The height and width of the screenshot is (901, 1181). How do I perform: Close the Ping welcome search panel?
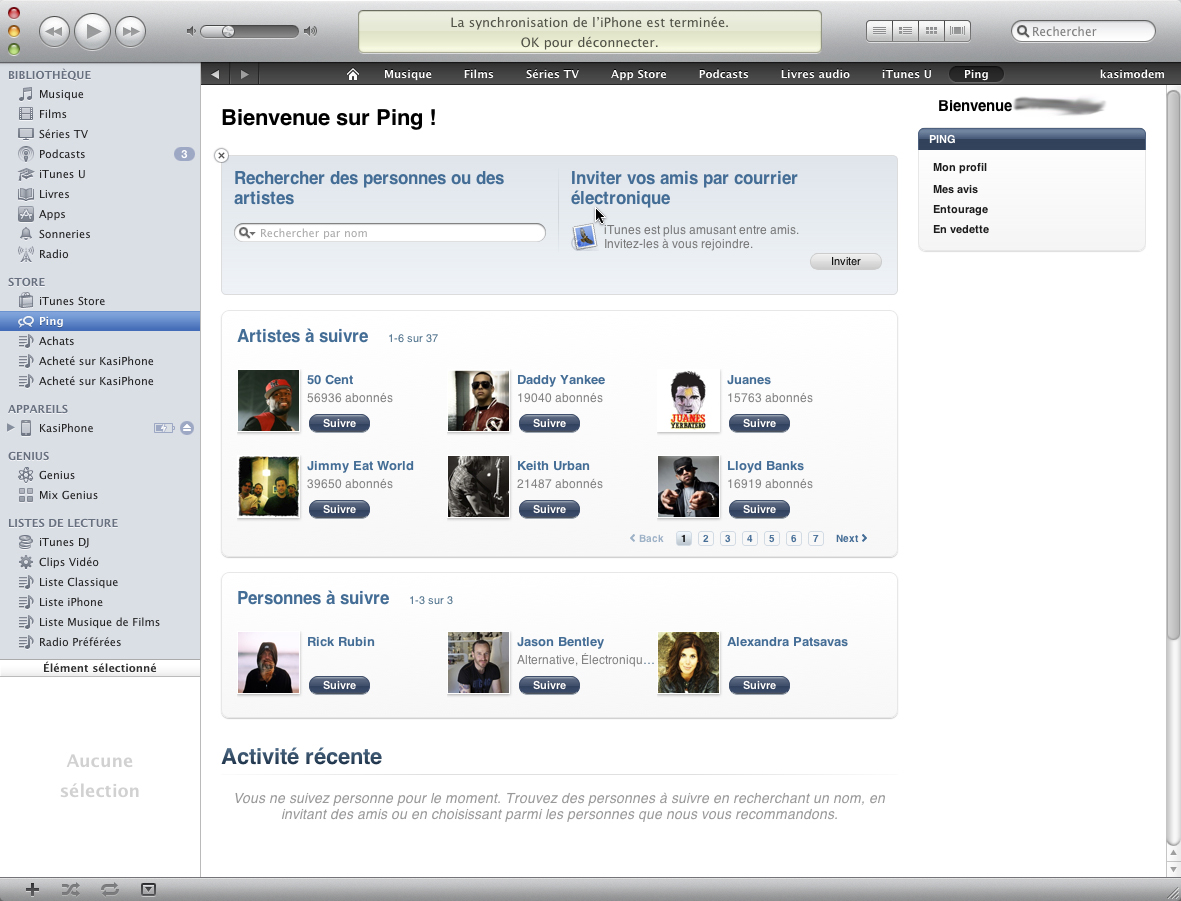pyautogui.click(x=221, y=155)
